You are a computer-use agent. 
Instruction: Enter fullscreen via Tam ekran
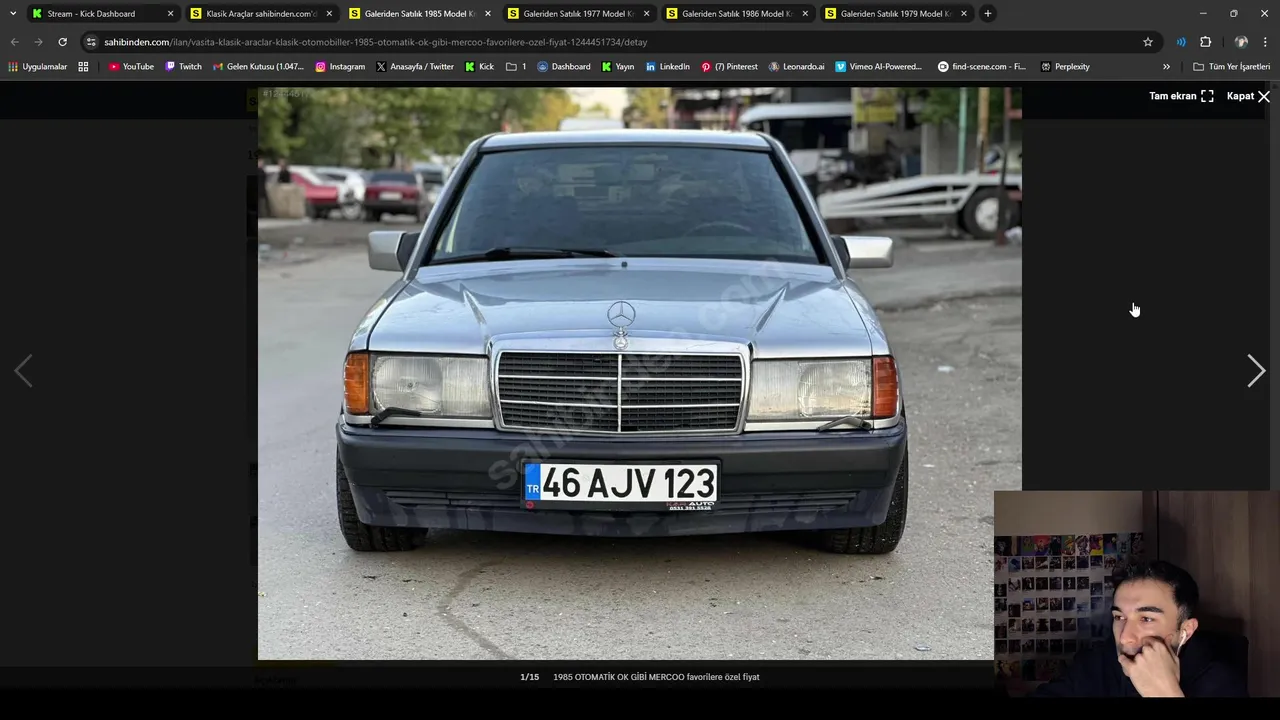click(1181, 96)
